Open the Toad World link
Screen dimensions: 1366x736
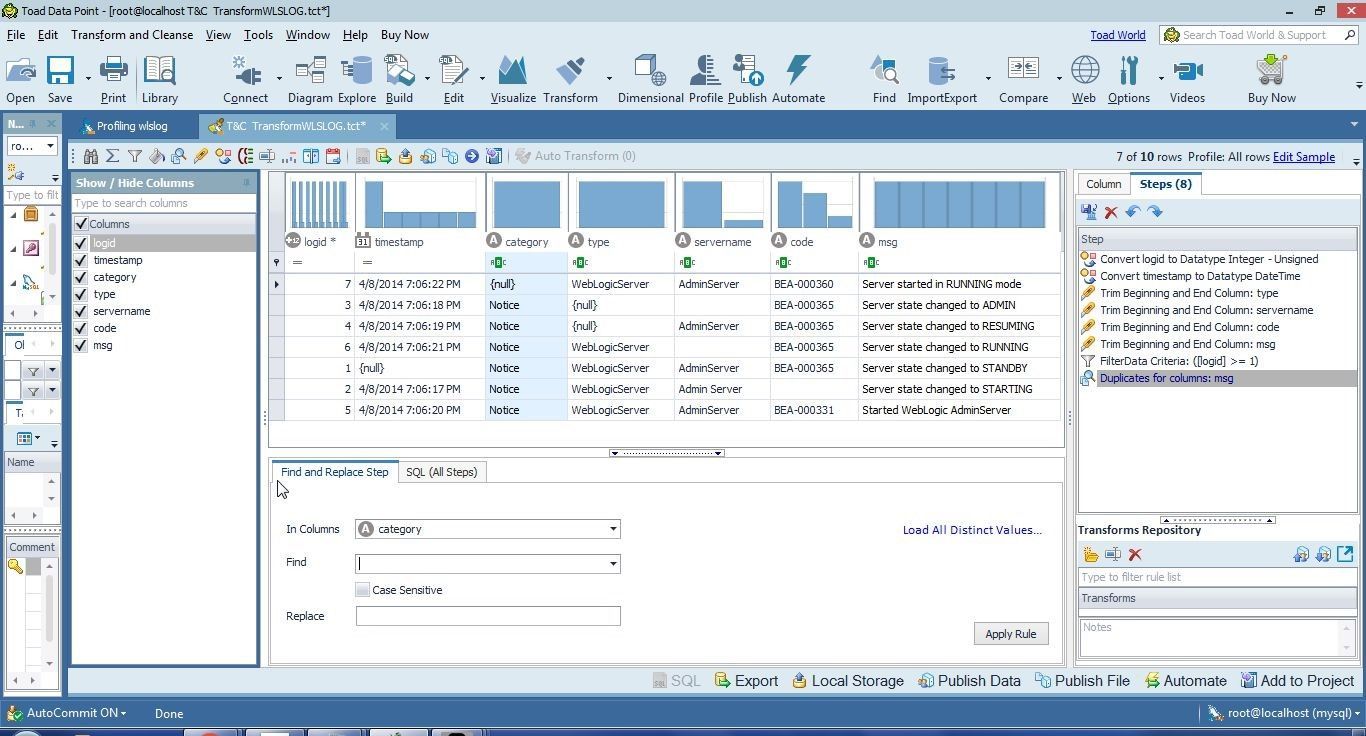coord(1117,35)
